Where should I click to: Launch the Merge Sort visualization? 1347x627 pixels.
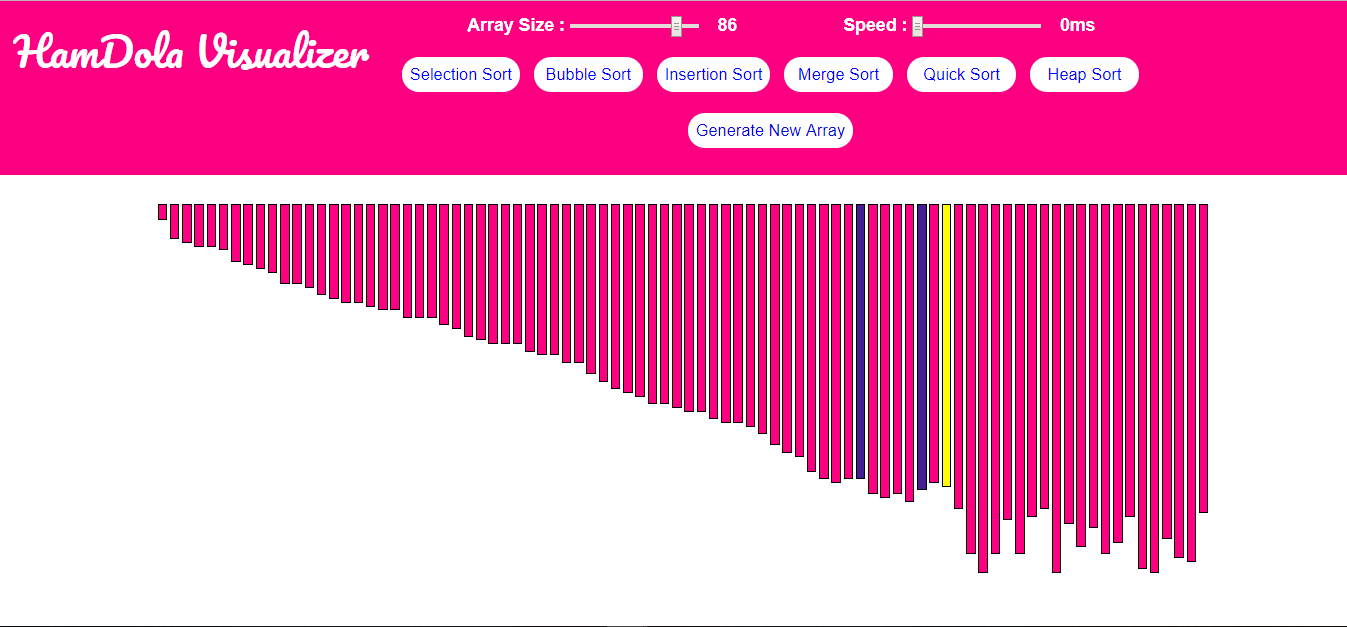point(838,75)
